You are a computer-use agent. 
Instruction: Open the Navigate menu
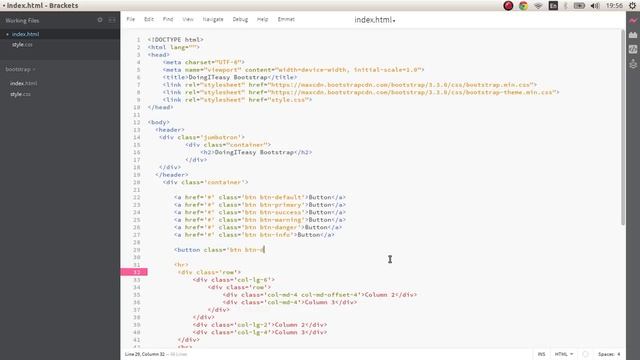click(213, 19)
